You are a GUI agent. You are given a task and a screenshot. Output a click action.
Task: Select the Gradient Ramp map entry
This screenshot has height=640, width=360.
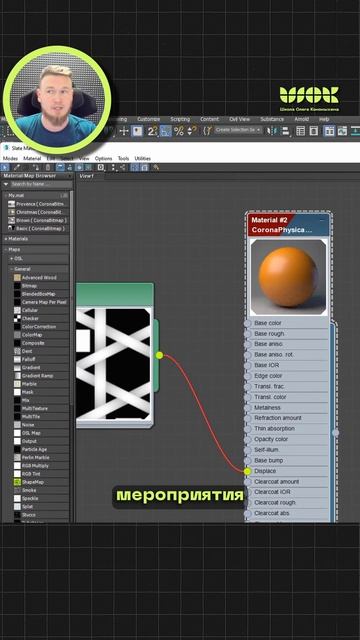tap(40, 376)
